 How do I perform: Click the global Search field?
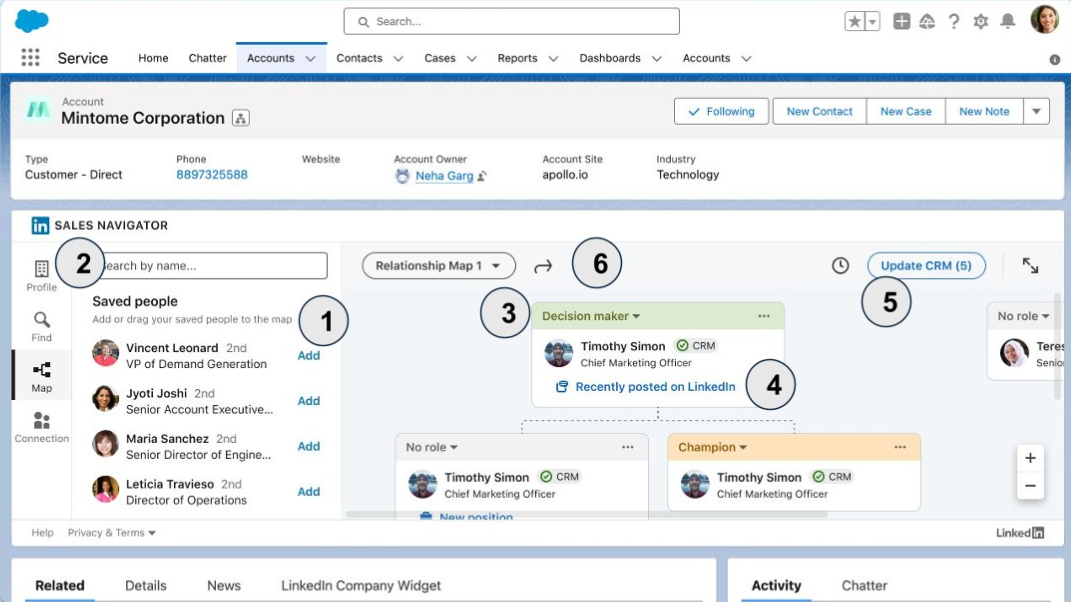tap(512, 21)
